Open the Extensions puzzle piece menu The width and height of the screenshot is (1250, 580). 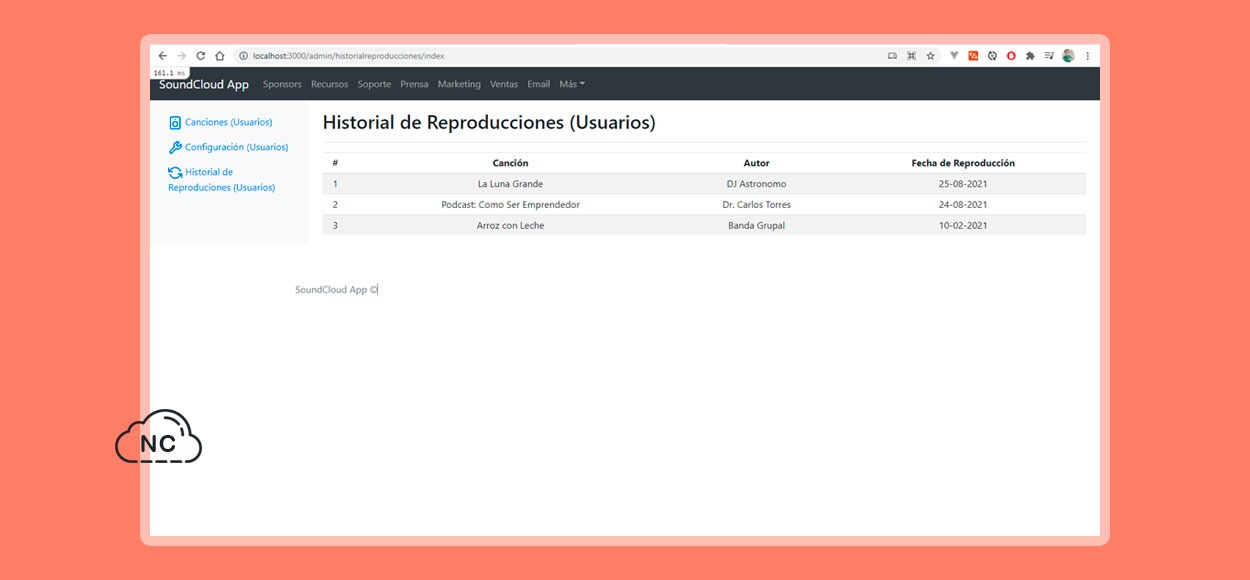coord(1030,56)
